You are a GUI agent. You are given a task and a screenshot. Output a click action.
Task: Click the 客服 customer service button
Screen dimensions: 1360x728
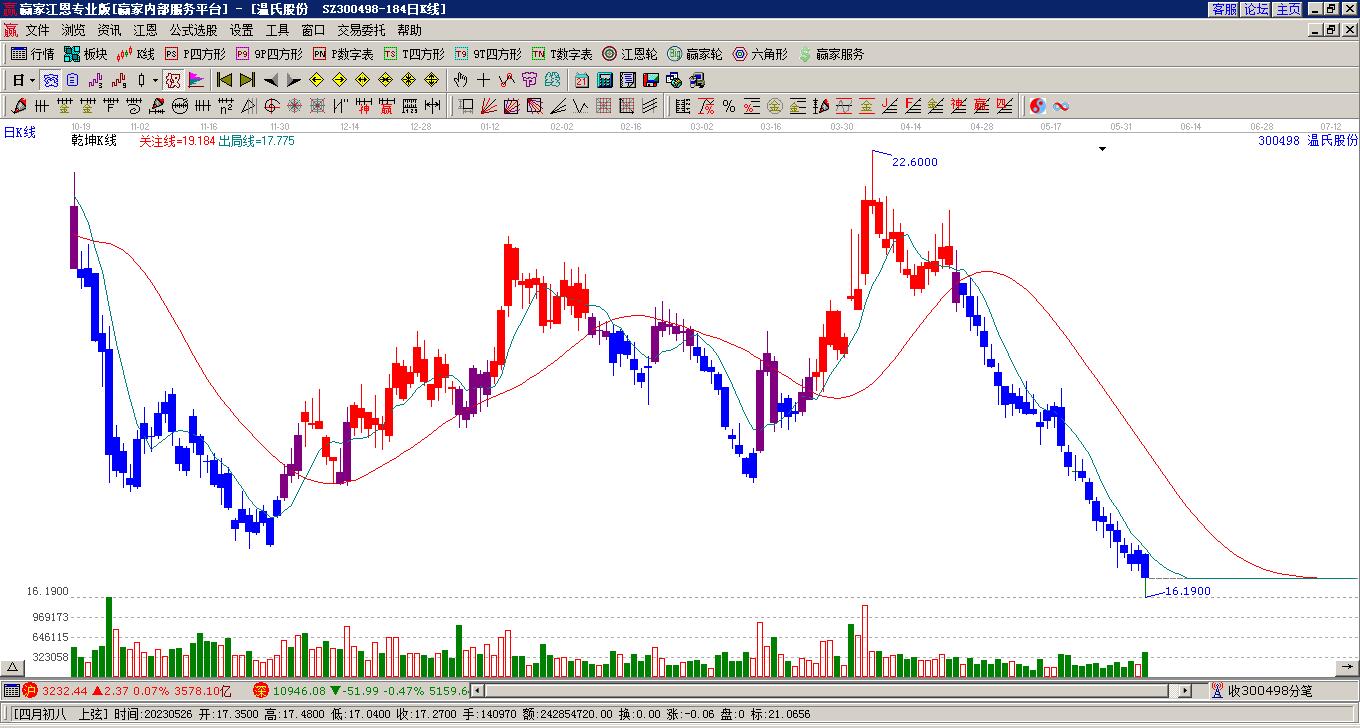coord(1224,9)
